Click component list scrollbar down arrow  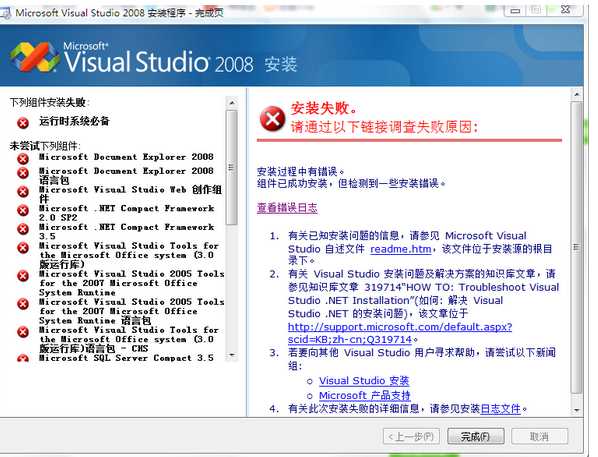[x=231, y=355]
